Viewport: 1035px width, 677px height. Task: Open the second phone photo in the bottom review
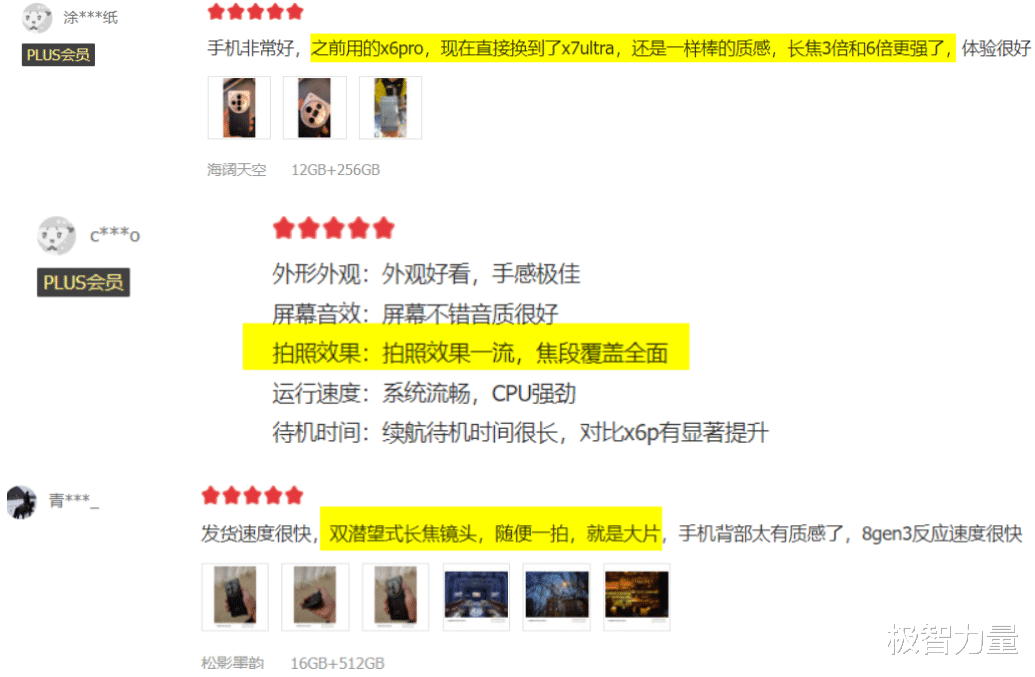(x=315, y=596)
